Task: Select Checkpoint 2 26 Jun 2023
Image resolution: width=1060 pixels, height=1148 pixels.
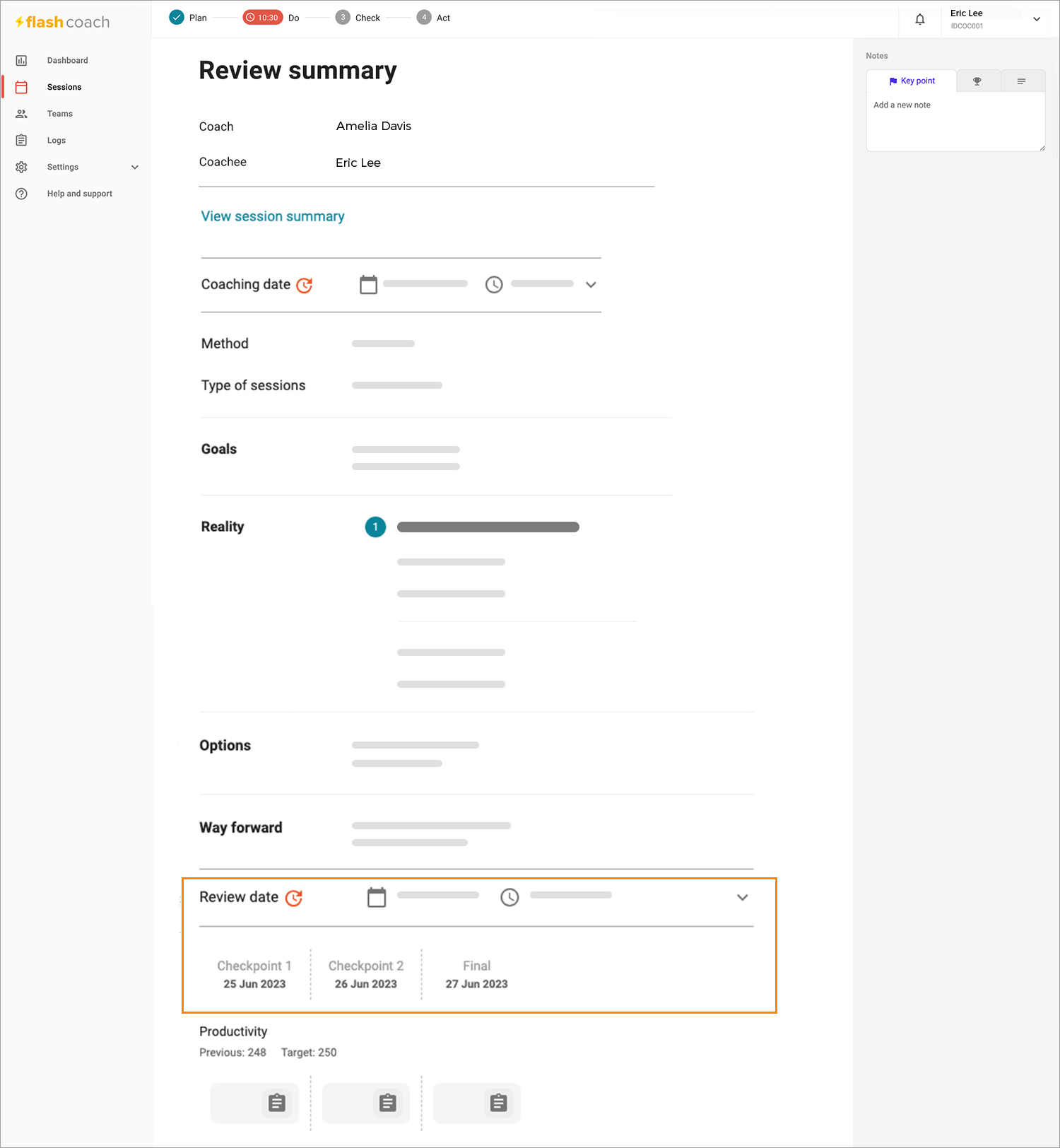Action: [x=366, y=975]
